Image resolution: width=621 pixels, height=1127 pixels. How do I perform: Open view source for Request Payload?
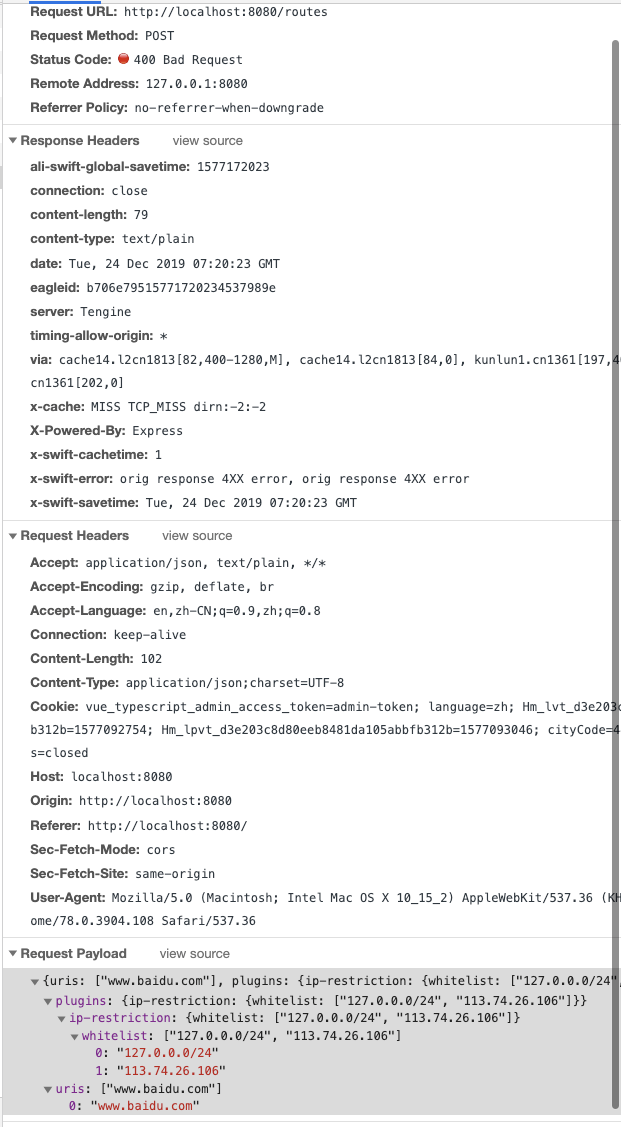194,953
